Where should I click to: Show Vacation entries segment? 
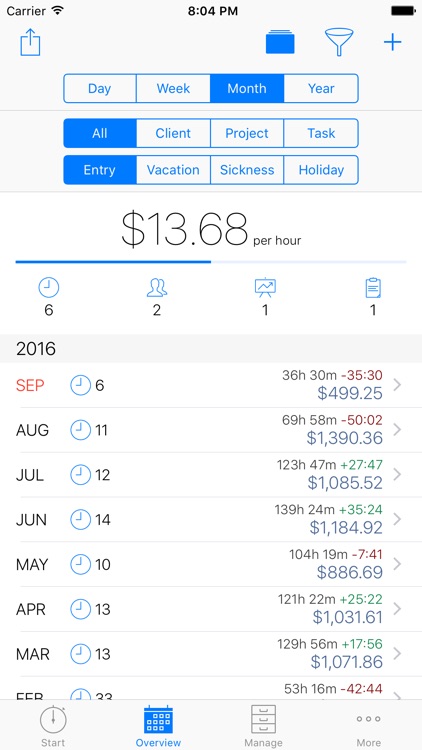[x=173, y=170]
